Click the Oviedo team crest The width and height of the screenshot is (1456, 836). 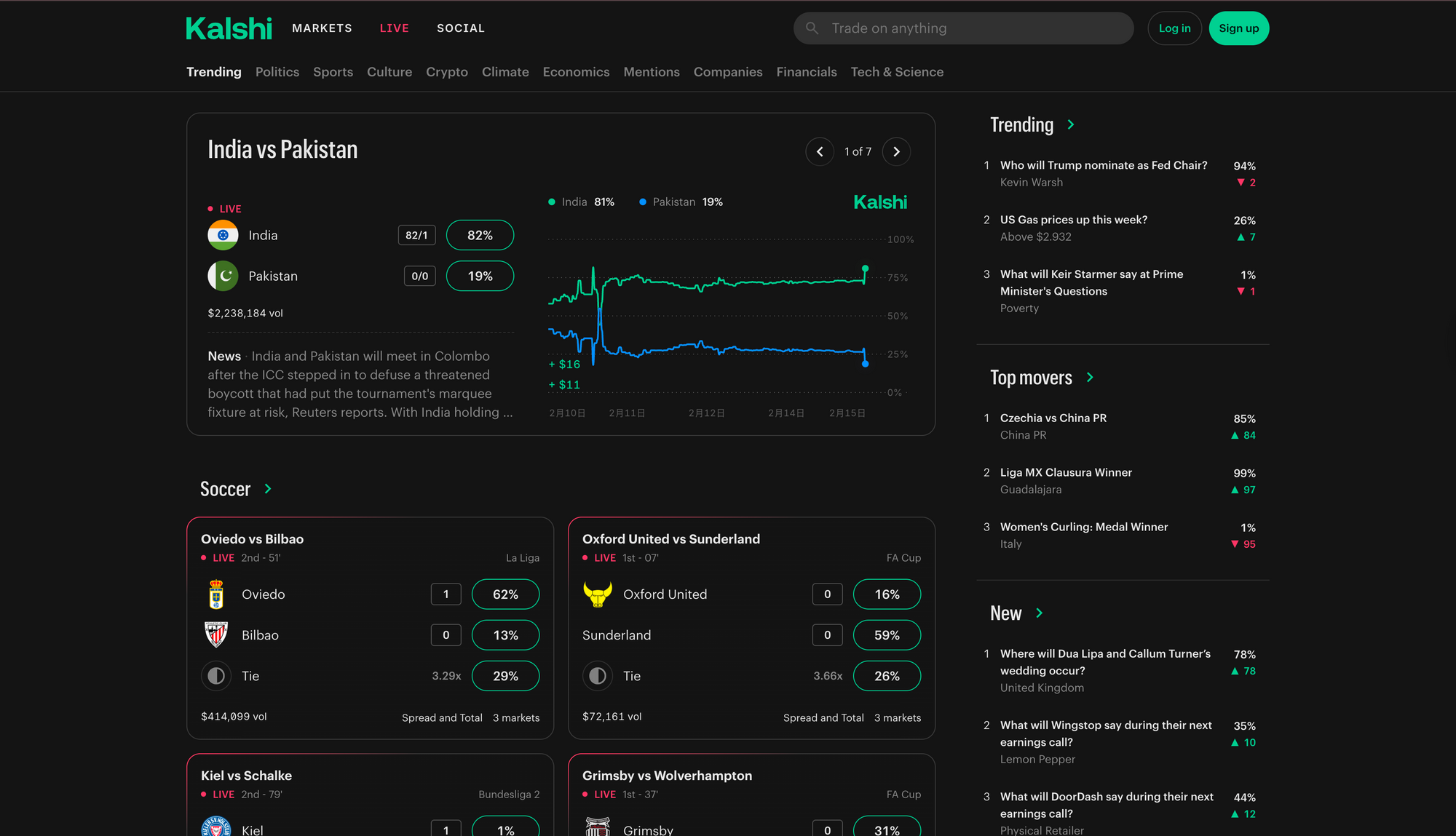click(x=216, y=594)
